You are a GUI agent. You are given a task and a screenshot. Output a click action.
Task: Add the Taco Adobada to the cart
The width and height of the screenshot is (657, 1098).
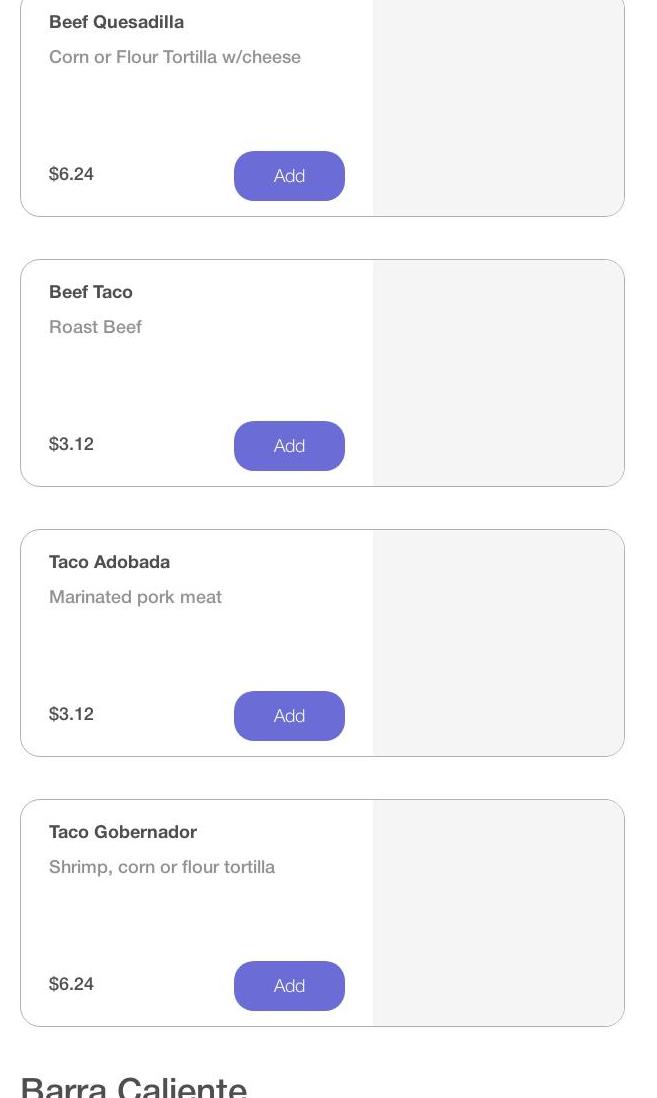[289, 716]
